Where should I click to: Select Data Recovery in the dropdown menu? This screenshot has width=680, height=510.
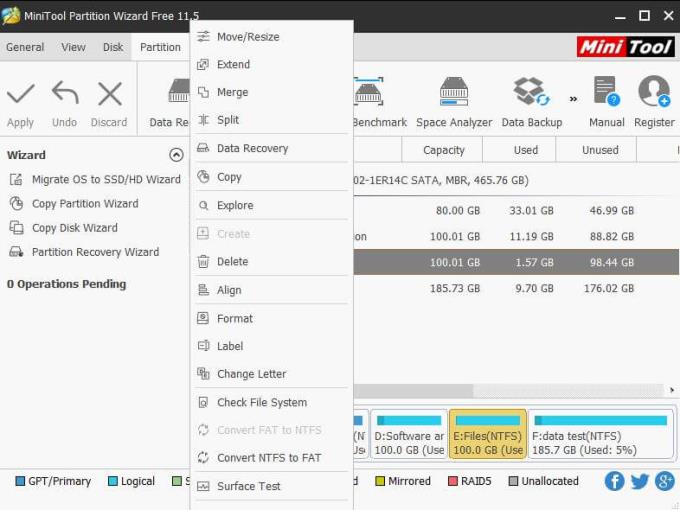[271, 148]
